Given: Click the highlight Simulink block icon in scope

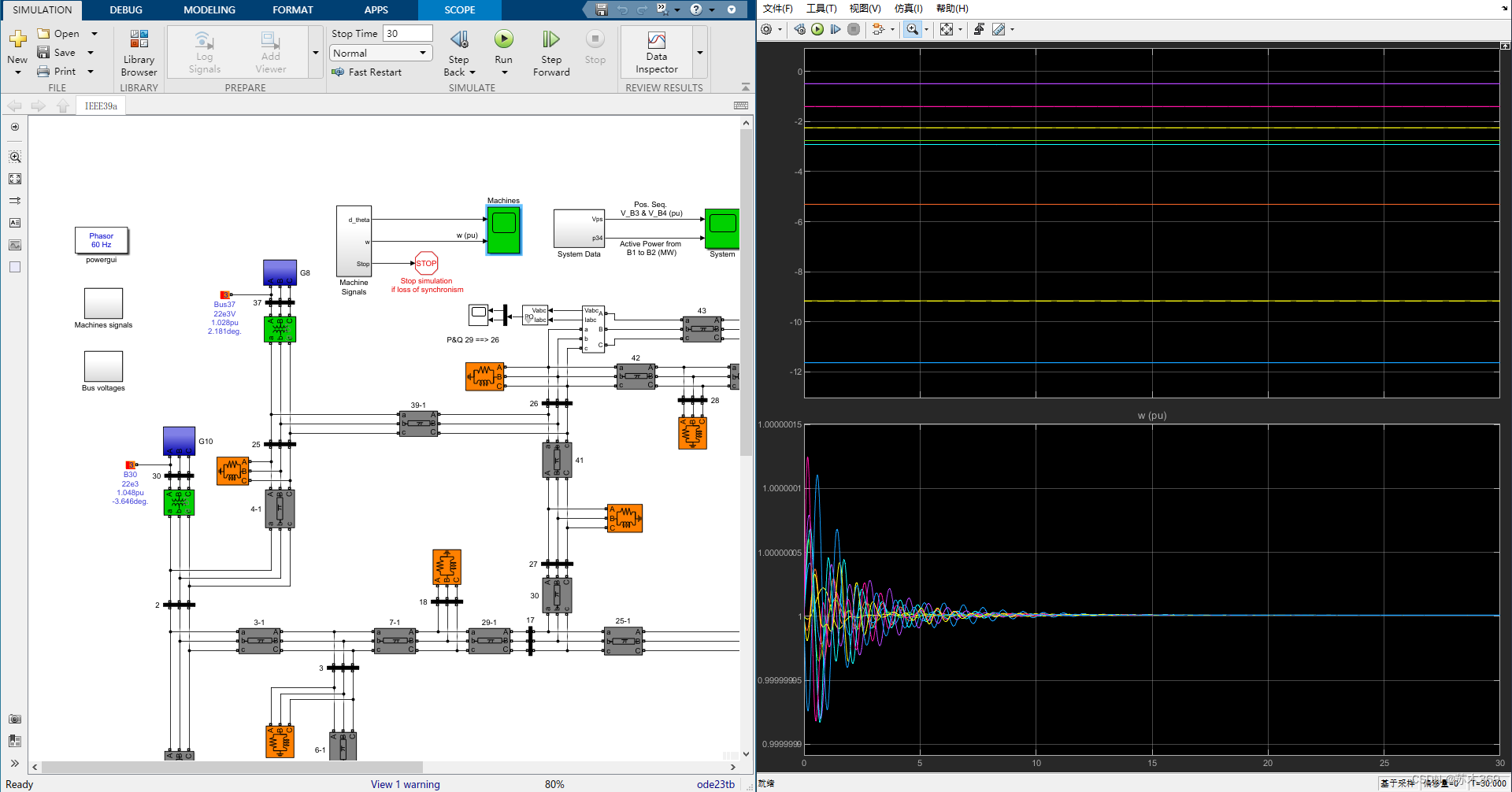Looking at the screenshot, I should click(x=877, y=29).
